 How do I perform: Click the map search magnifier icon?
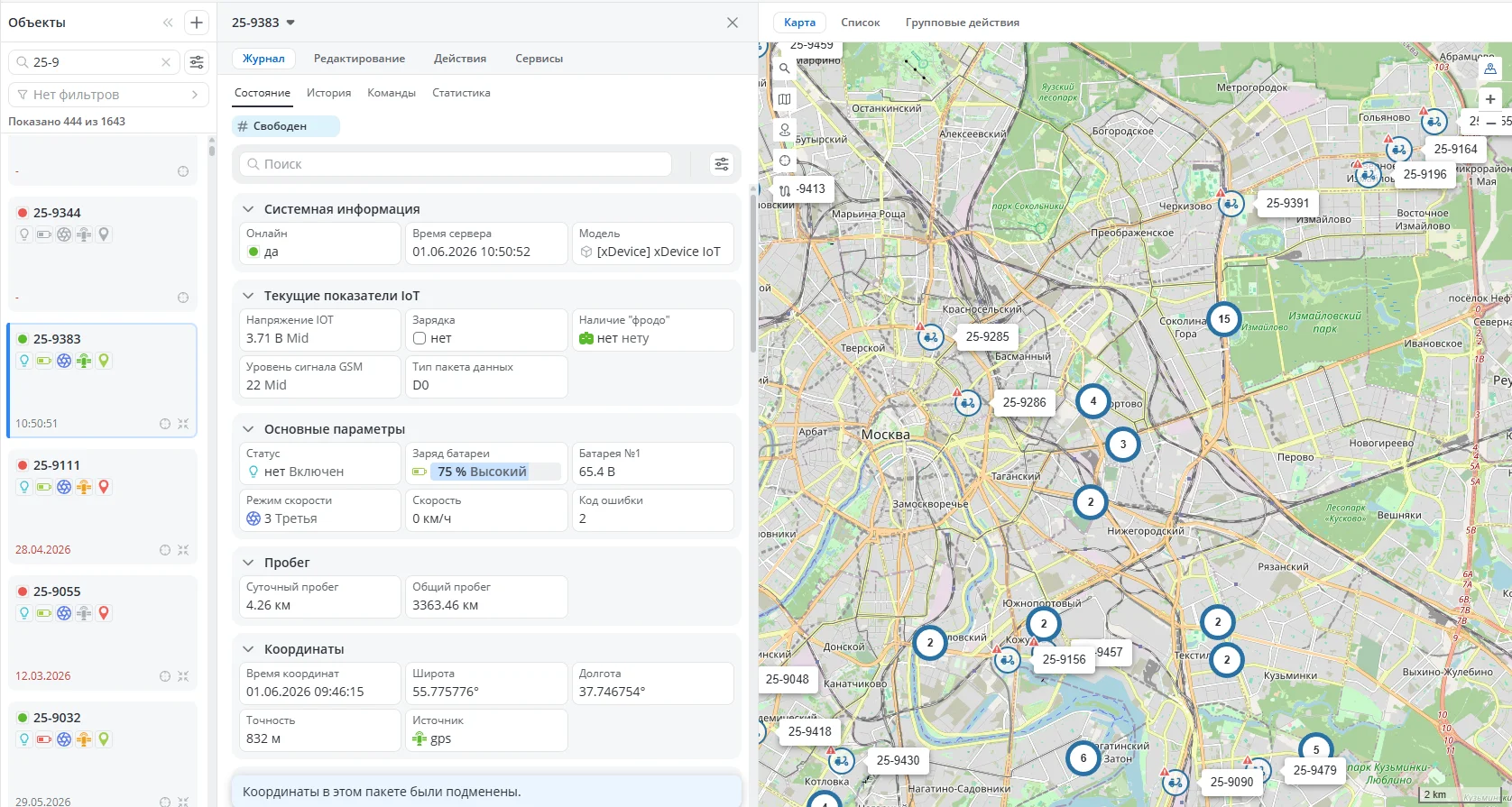[x=785, y=69]
